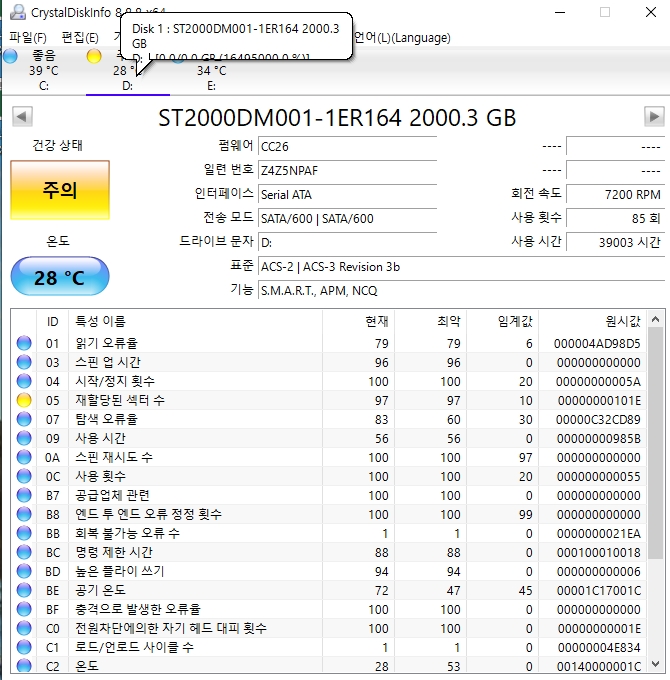Click the power-on count 85 회 field
The image size is (670, 680).
[x=615, y=218]
